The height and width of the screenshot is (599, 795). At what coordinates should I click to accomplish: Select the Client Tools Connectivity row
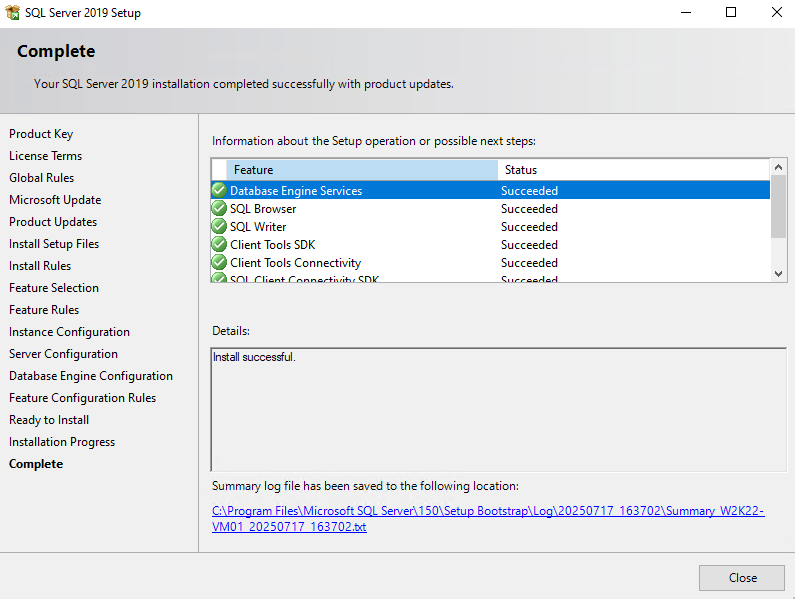(490, 262)
